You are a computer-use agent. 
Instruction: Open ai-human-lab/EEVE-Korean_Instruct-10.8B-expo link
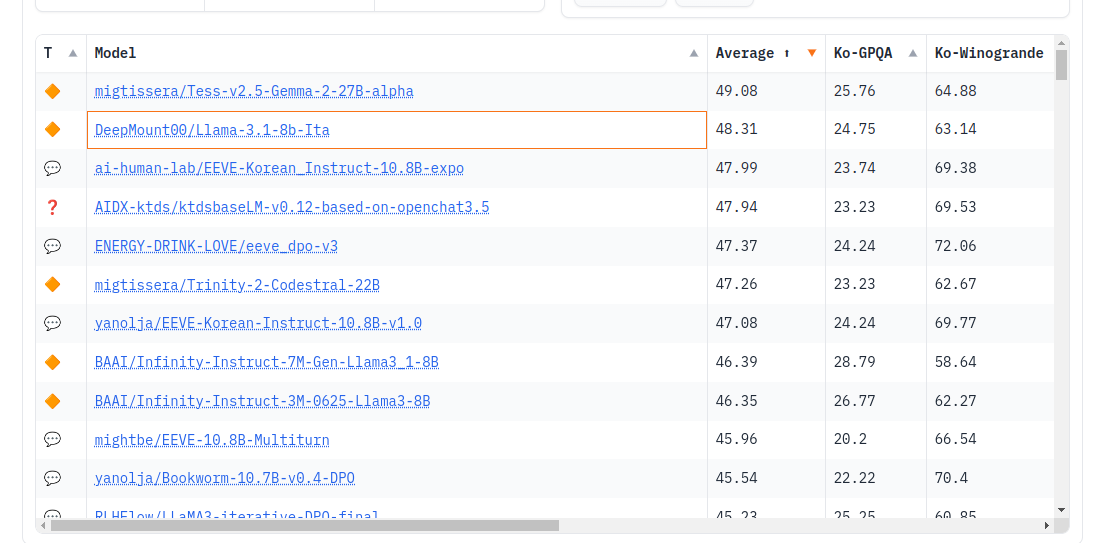click(x=279, y=169)
